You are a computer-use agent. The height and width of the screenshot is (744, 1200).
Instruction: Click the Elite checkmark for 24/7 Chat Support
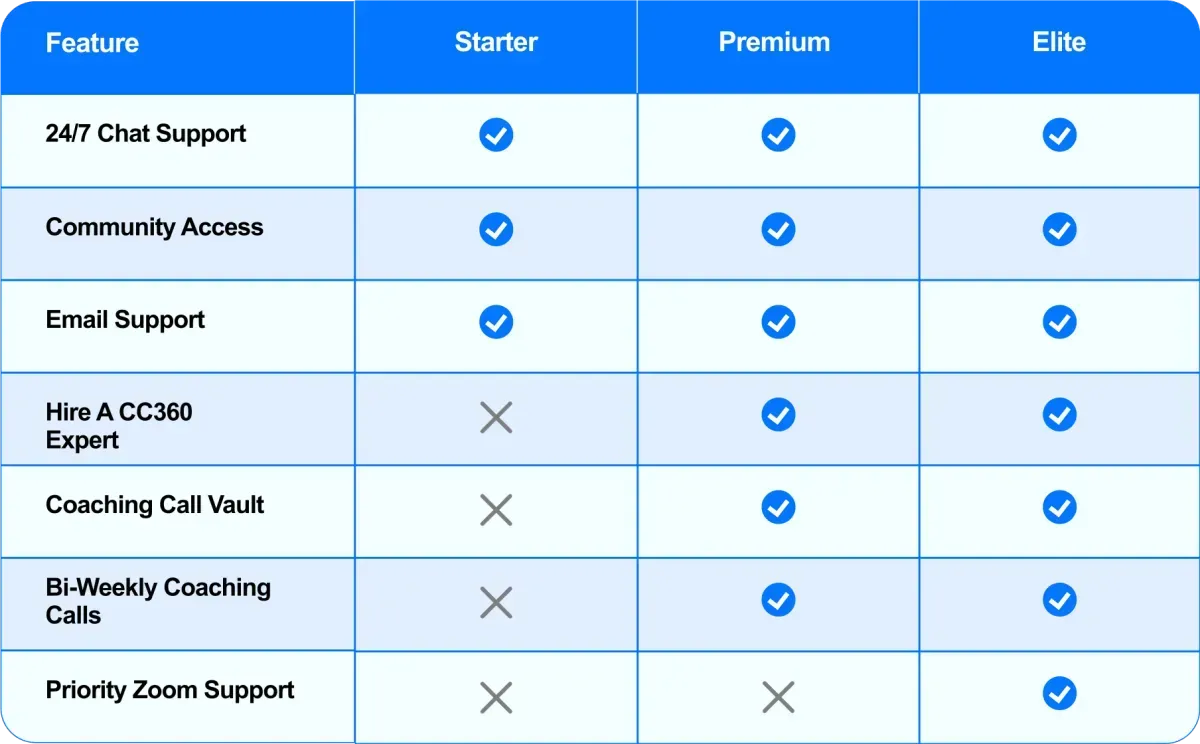click(x=1059, y=134)
